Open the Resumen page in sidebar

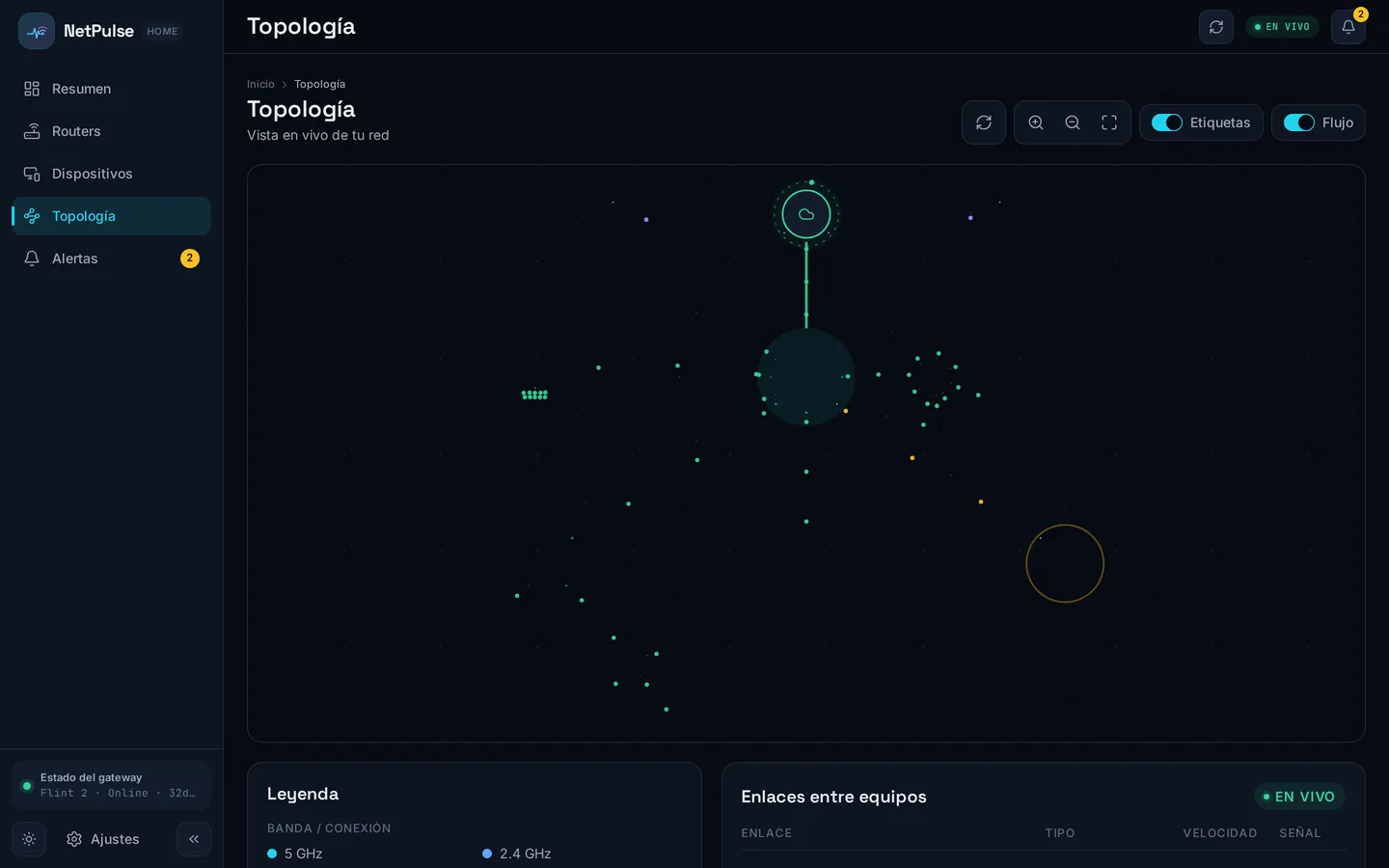click(x=111, y=89)
